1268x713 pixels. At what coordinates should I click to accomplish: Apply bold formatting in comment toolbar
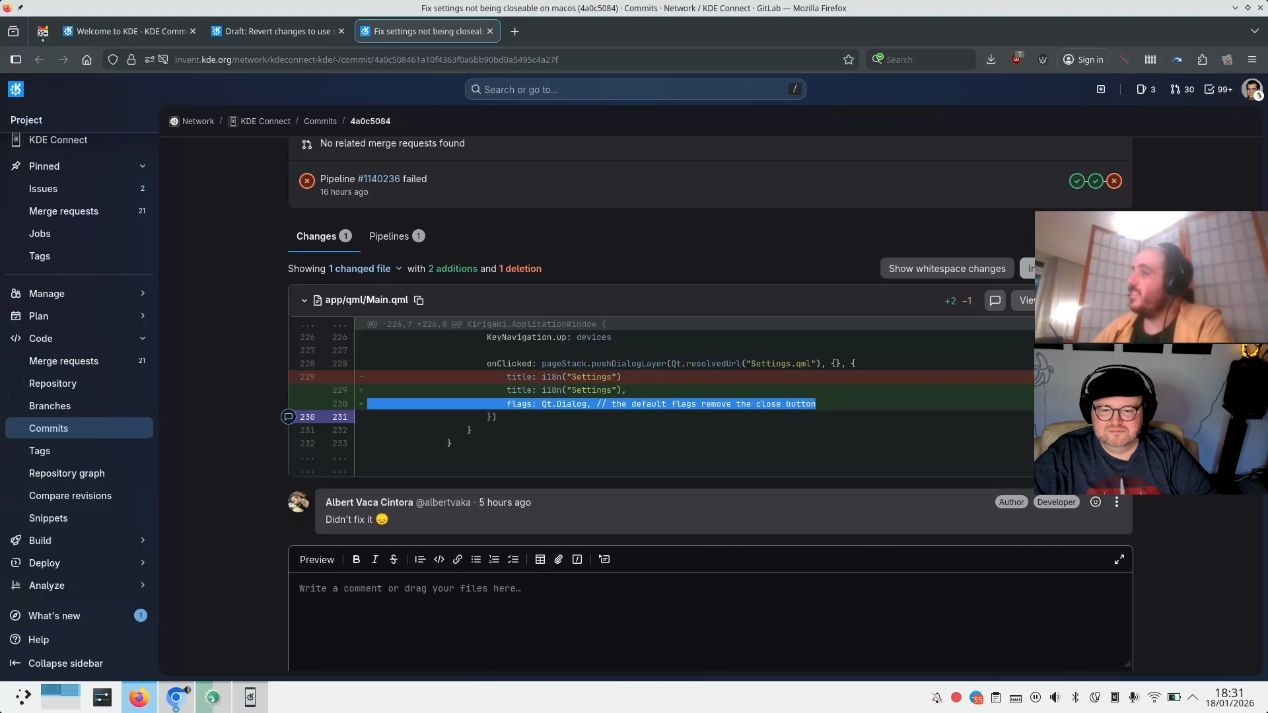coord(356,559)
